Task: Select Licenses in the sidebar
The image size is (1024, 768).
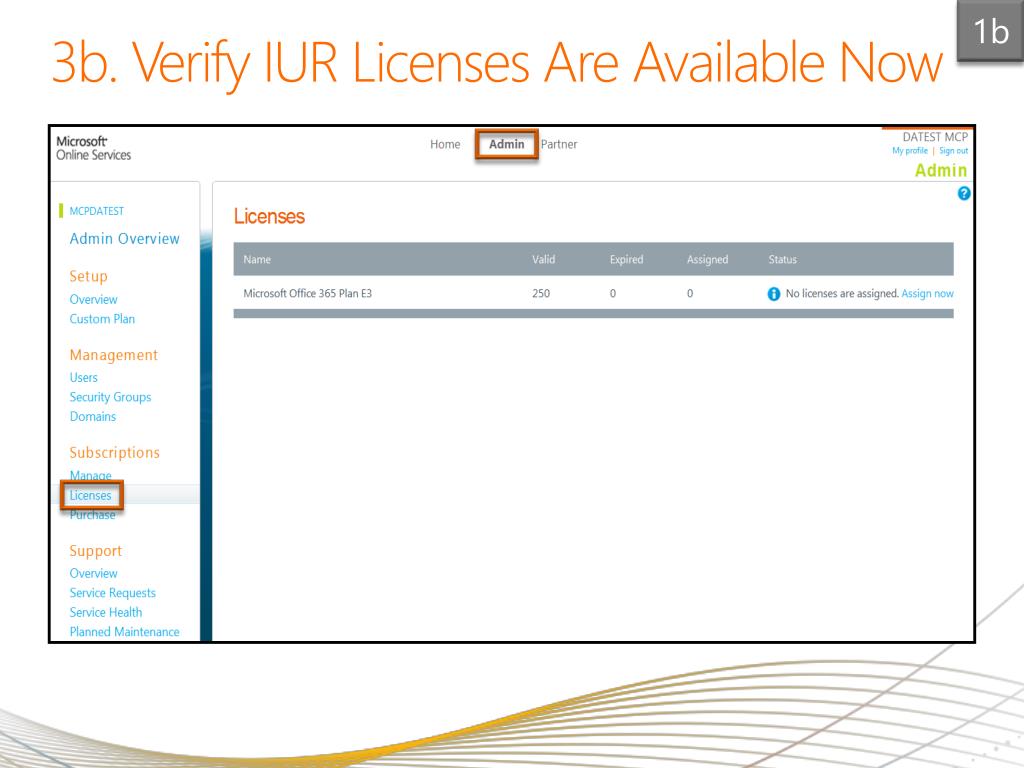Action: [x=91, y=496]
